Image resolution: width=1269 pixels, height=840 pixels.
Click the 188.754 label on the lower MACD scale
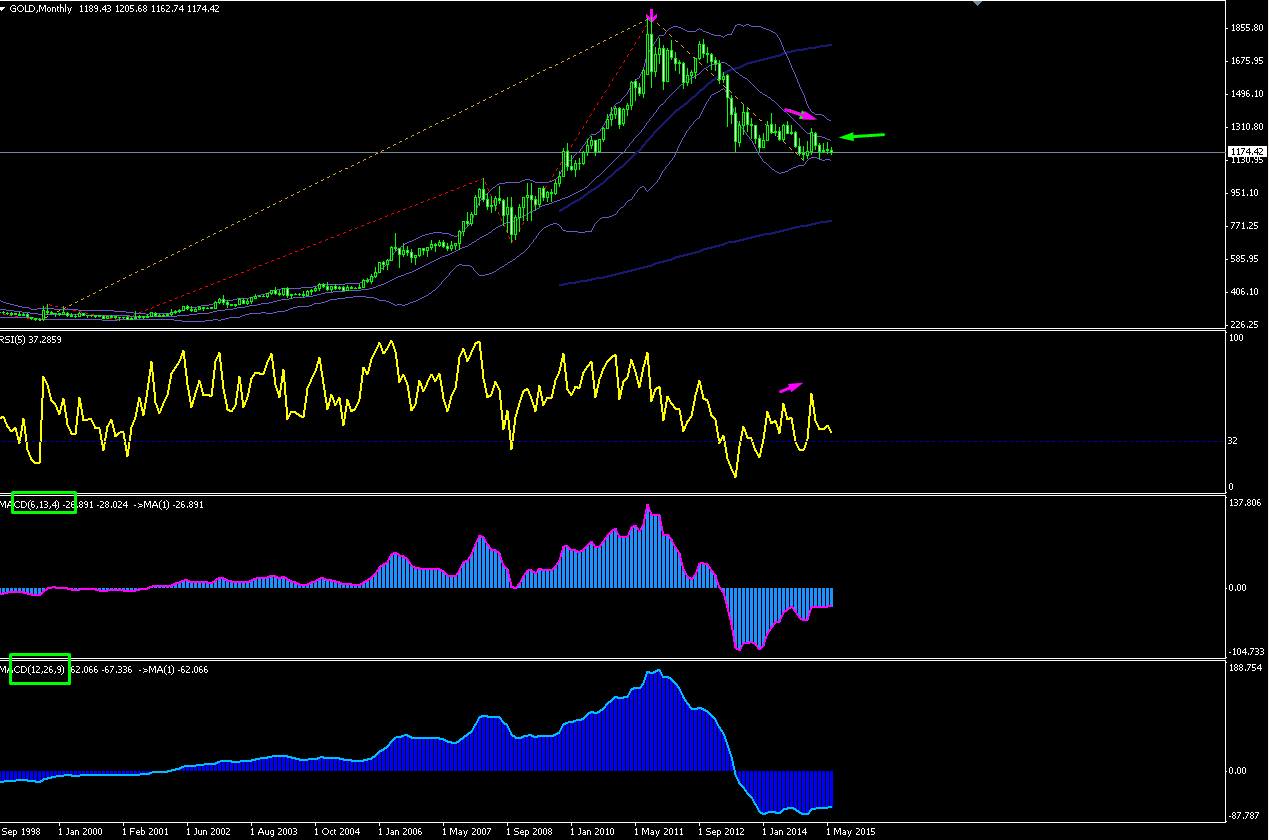tap(1247, 668)
